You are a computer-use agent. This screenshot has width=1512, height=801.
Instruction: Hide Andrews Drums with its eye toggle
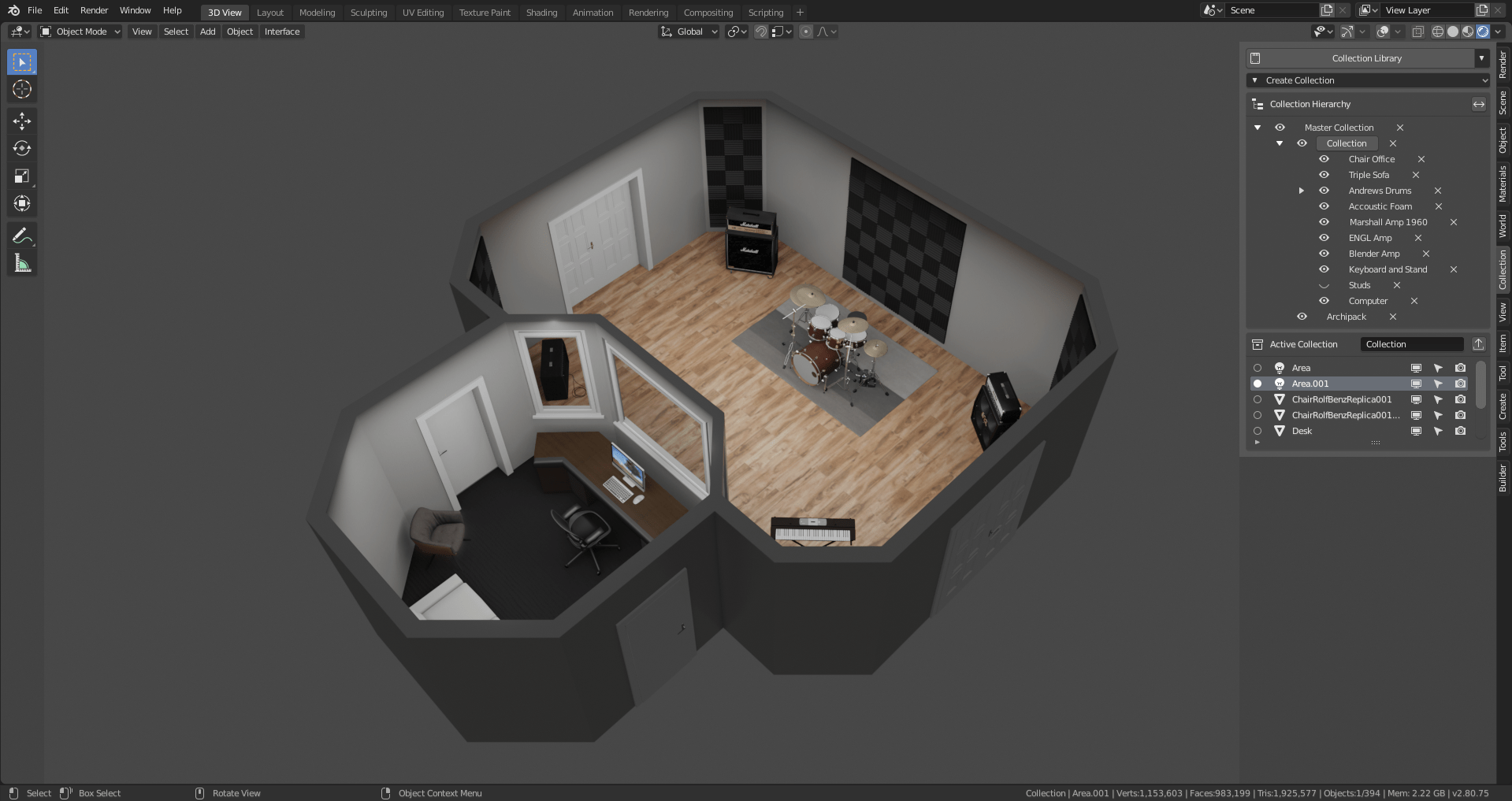[1324, 191]
